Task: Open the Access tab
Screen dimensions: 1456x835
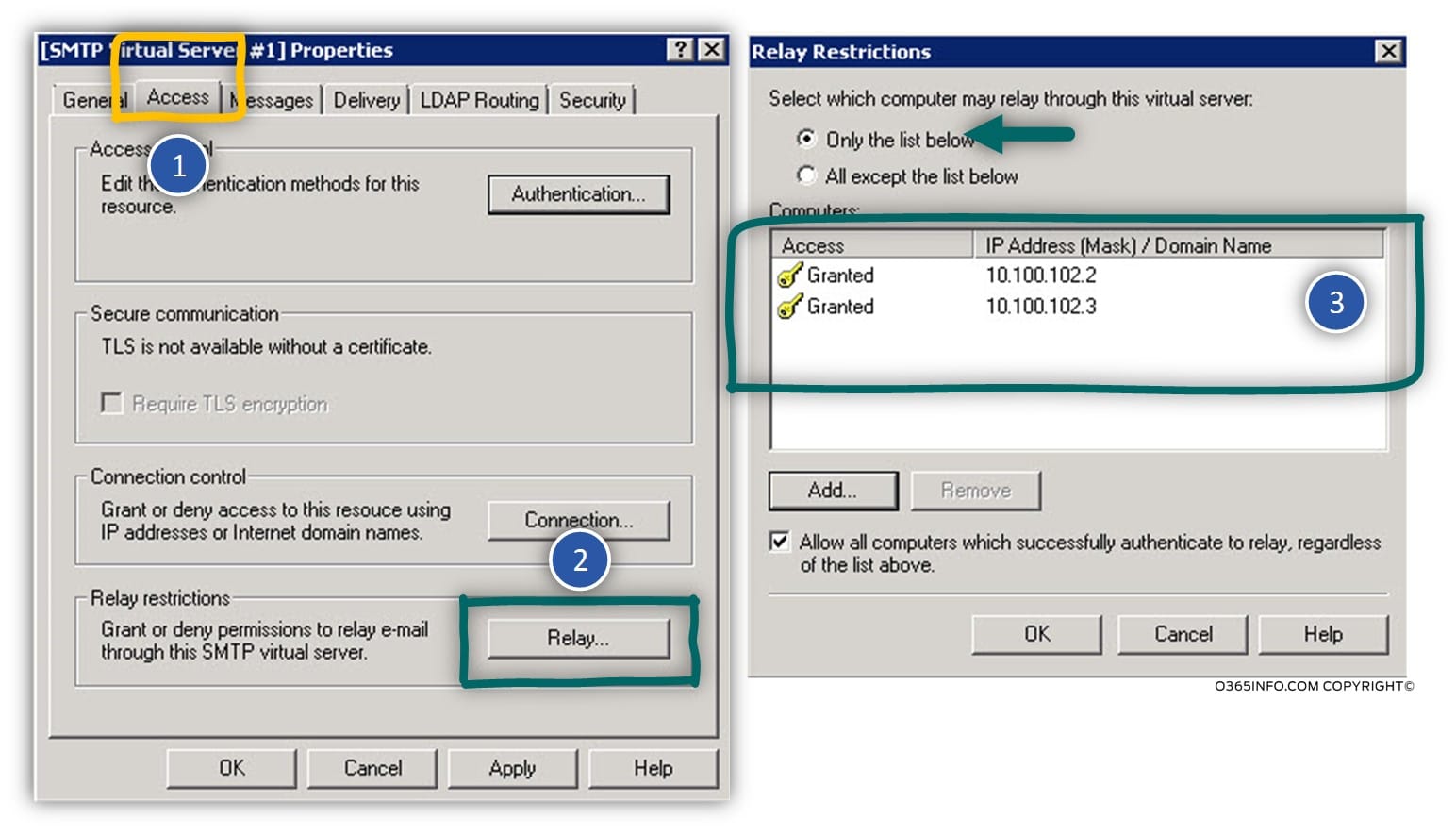Action: (177, 96)
